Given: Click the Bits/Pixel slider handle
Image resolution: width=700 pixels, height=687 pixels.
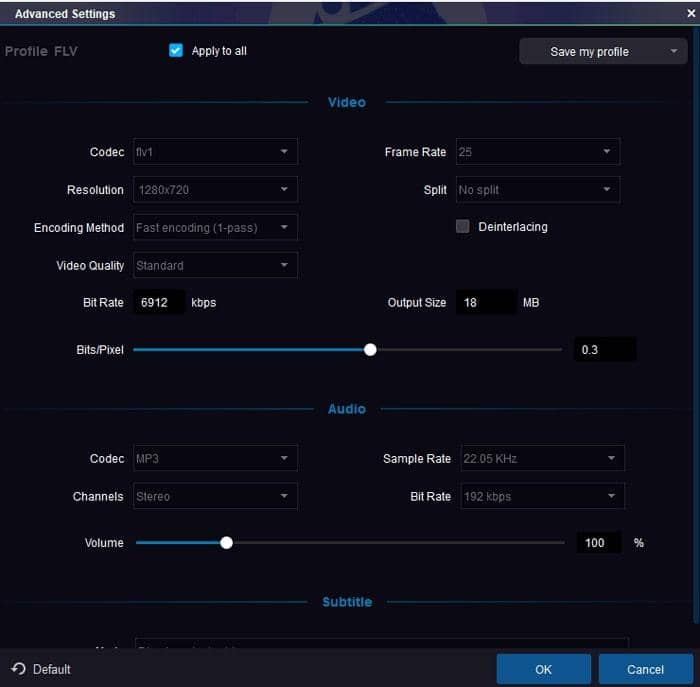Looking at the screenshot, I should pos(370,350).
